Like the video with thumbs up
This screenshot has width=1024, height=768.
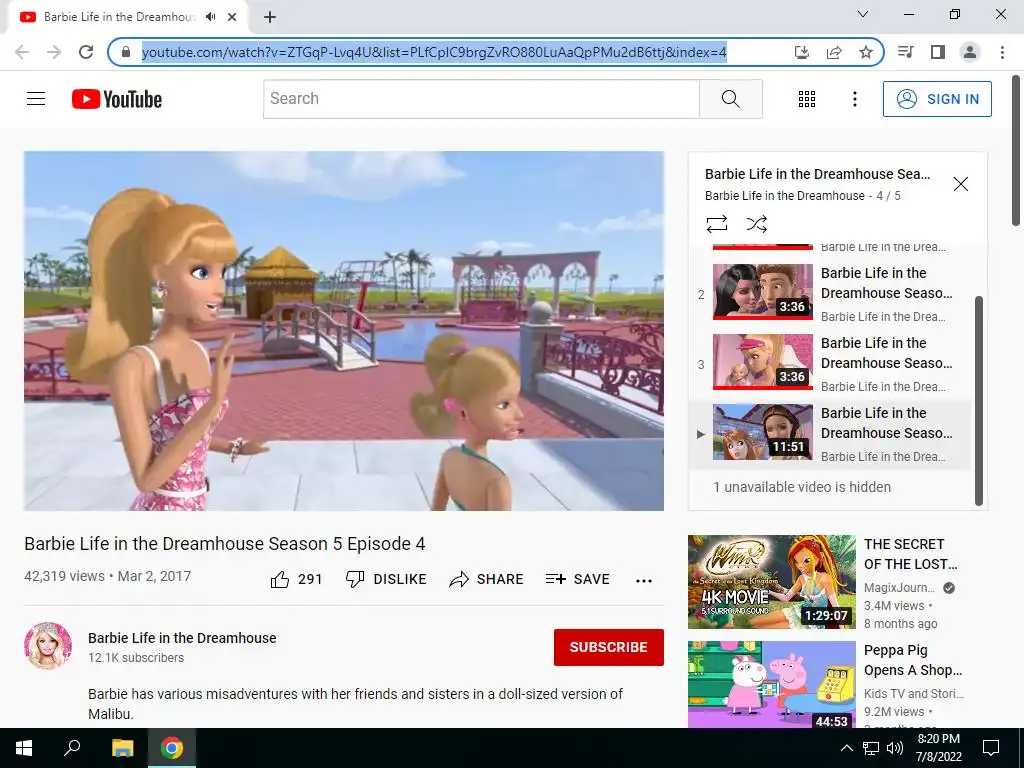coord(296,579)
